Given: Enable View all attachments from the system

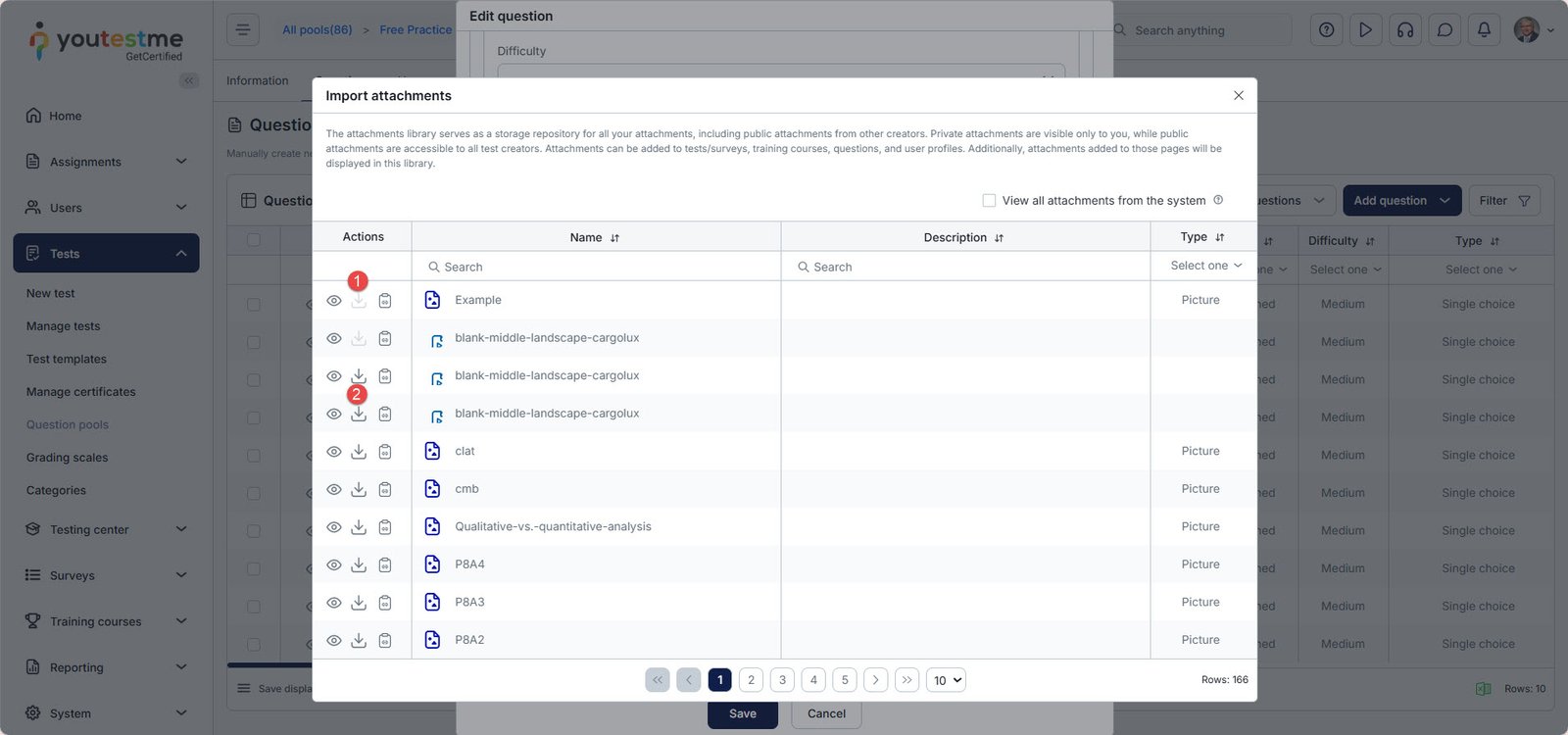Looking at the screenshot, I should [989, 200].
